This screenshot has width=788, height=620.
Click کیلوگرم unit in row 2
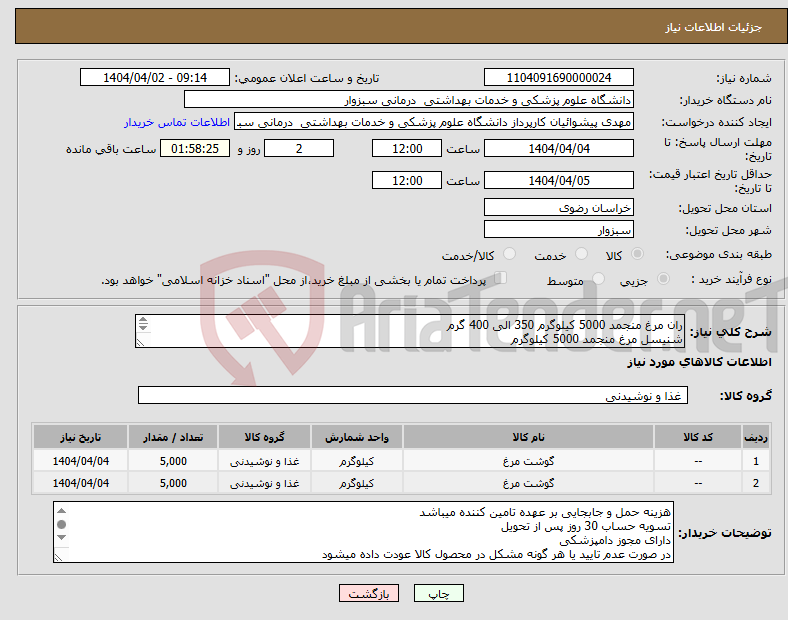pyautogui.click(x=356, y=483)
